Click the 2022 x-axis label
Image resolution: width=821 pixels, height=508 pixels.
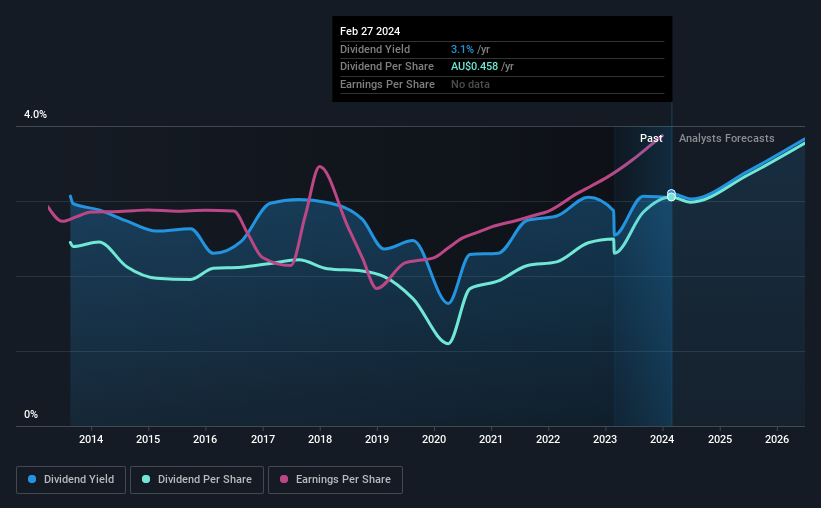point(548,439)
